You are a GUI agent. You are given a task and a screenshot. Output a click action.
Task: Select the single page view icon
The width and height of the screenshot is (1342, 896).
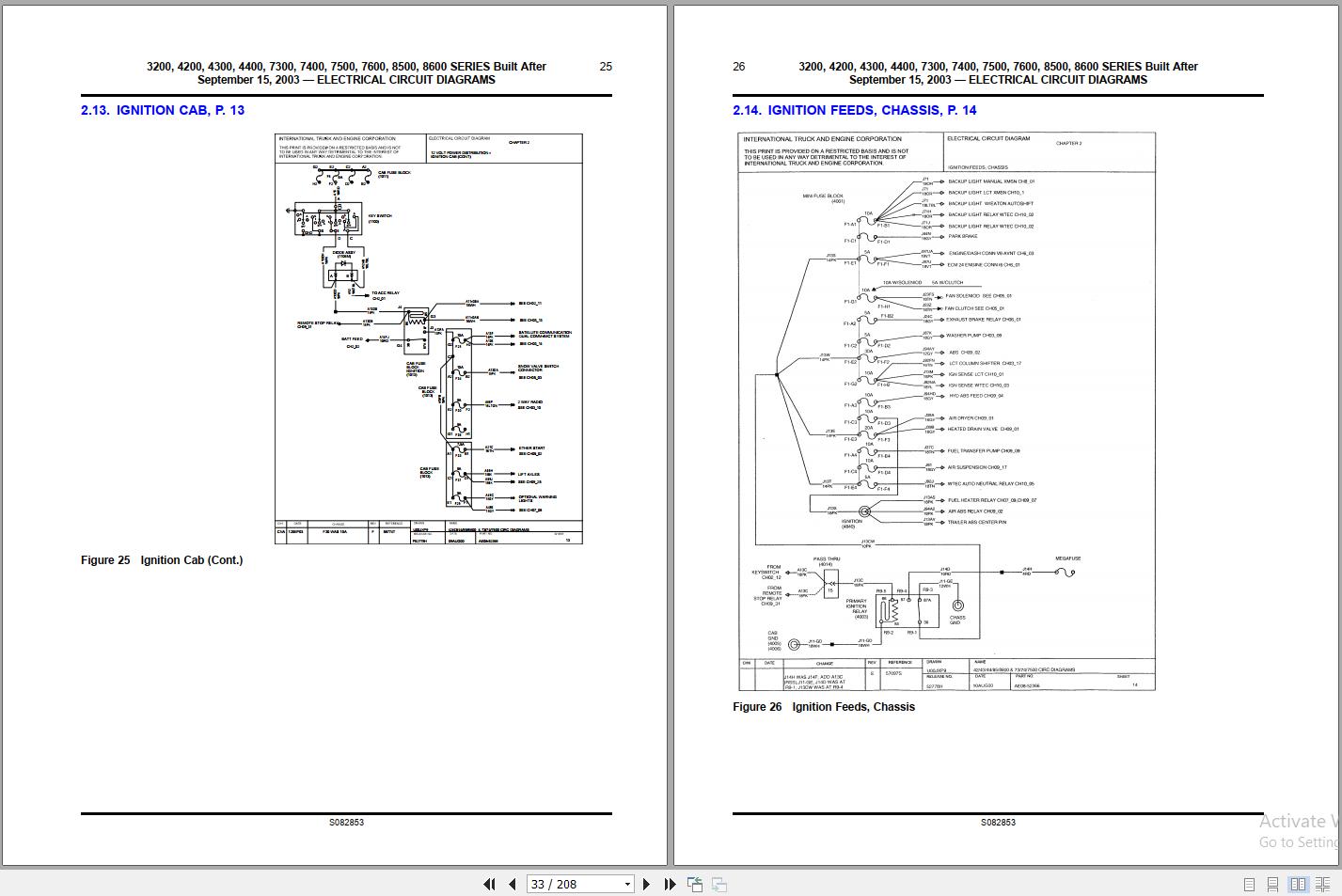(1250, 884)
